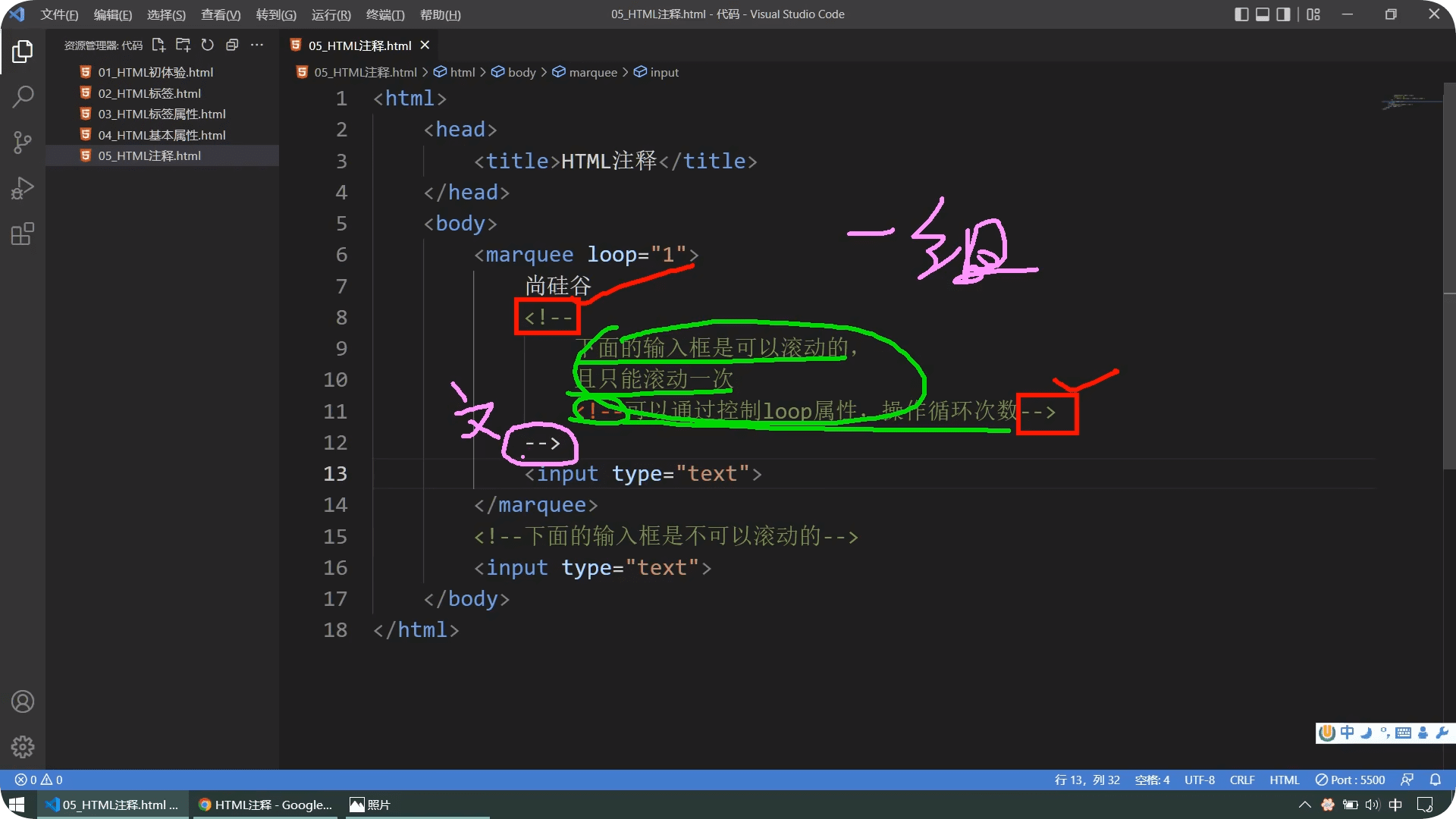Open the Extensions view

[x=23, y=234]
